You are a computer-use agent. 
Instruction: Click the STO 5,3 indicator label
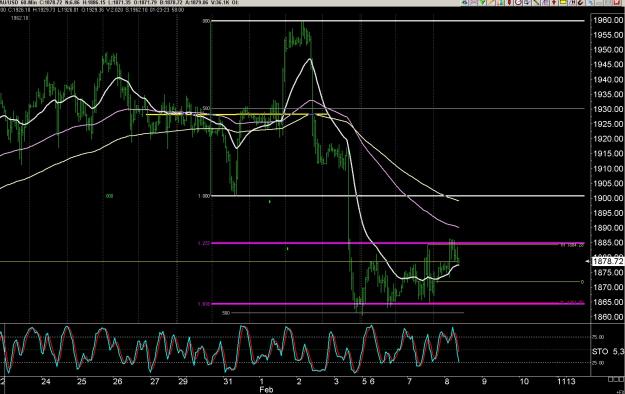pyautogui.click(x=607, y=352)
